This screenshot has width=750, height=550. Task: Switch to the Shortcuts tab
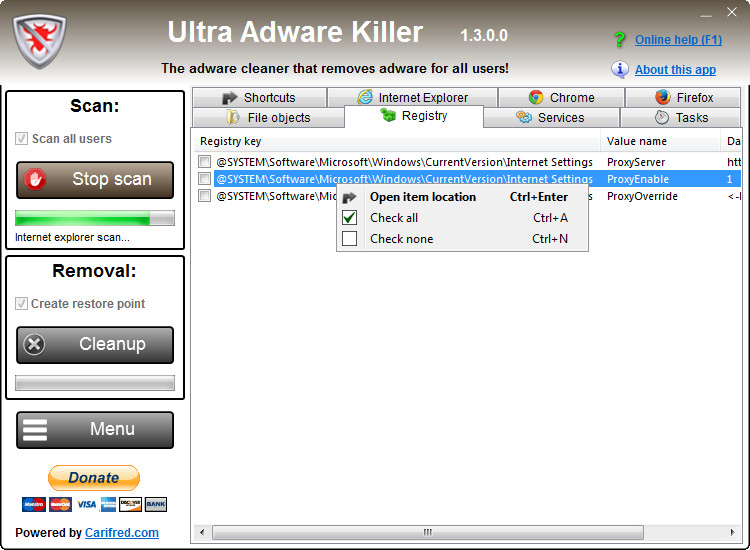pos(260,97)
